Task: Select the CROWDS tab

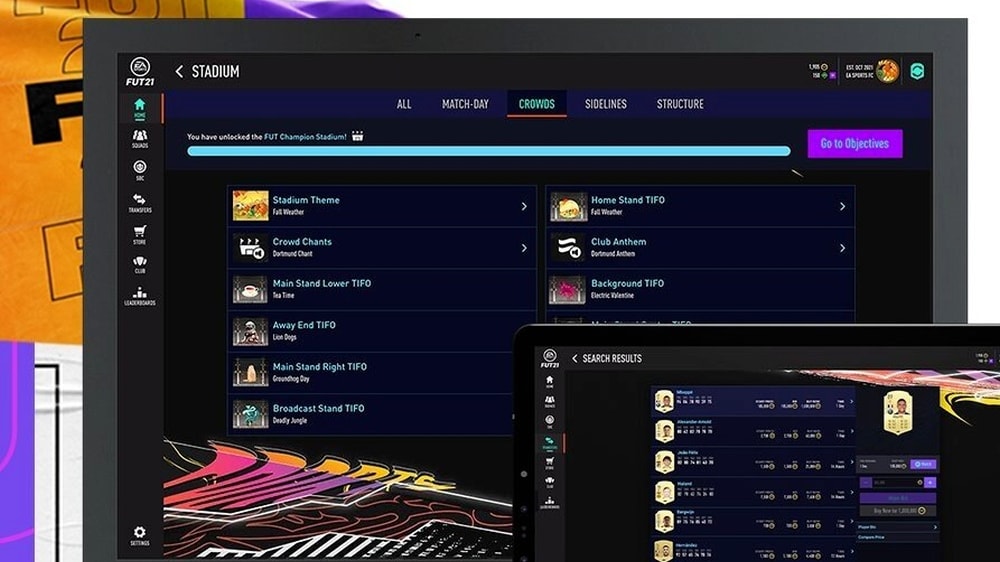Action: pos(536,104)
